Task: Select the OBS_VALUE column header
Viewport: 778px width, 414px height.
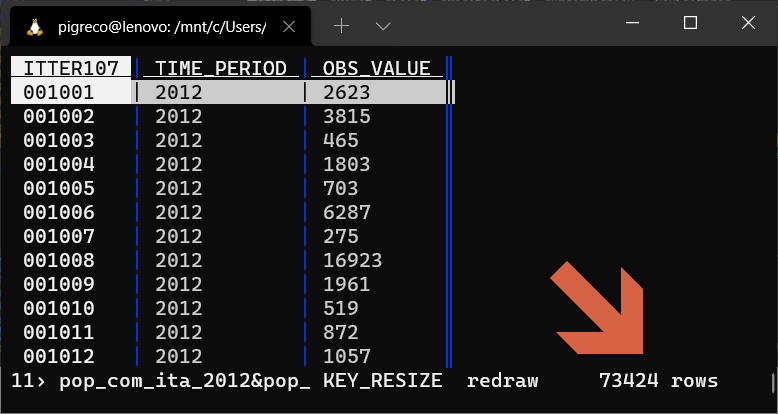Action: coord(377,67)
